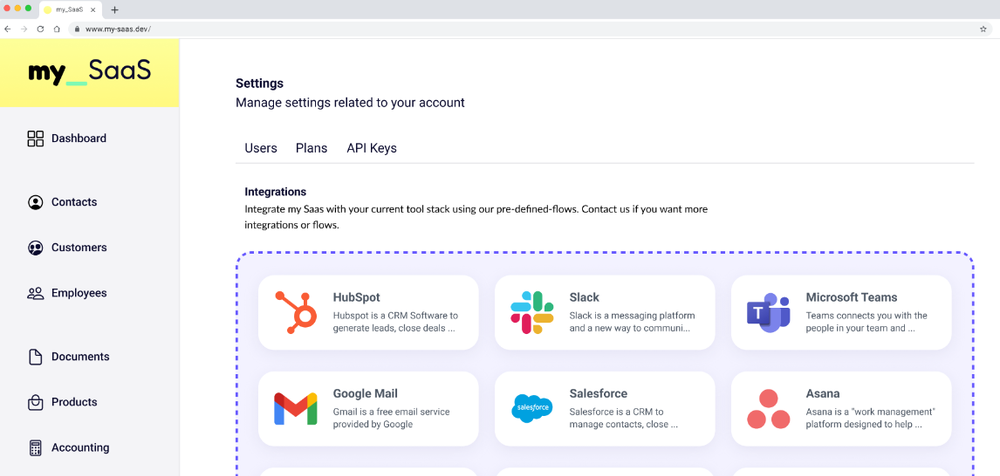Image resolution: width=1000 pixels, height=476 pixels.
Task: Click the my_SaaS logo in sidebar
Action: [89, 72]
